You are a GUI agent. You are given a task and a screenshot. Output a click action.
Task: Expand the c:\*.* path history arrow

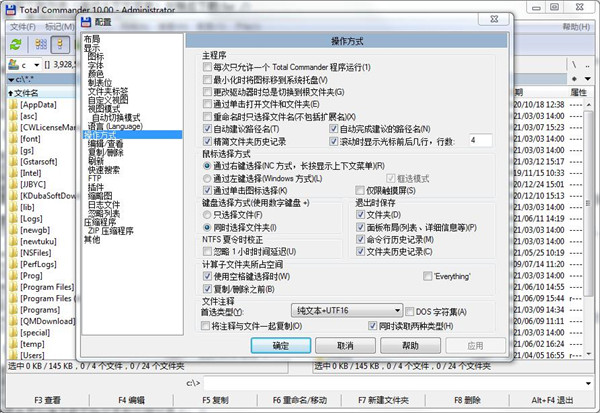(10, 76)
